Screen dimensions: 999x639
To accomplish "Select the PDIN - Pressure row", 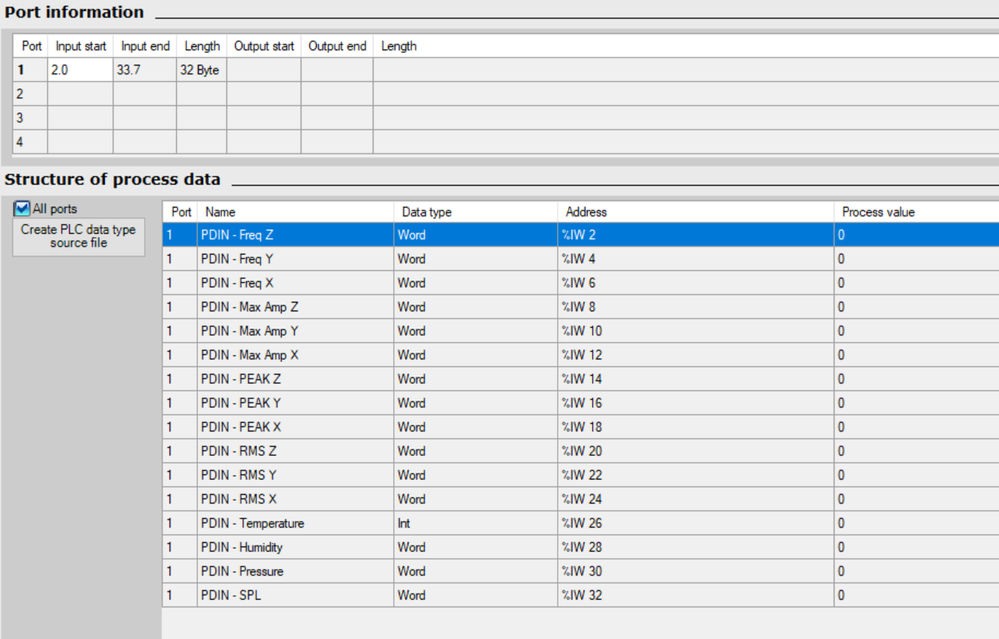I will click(580, 571).
